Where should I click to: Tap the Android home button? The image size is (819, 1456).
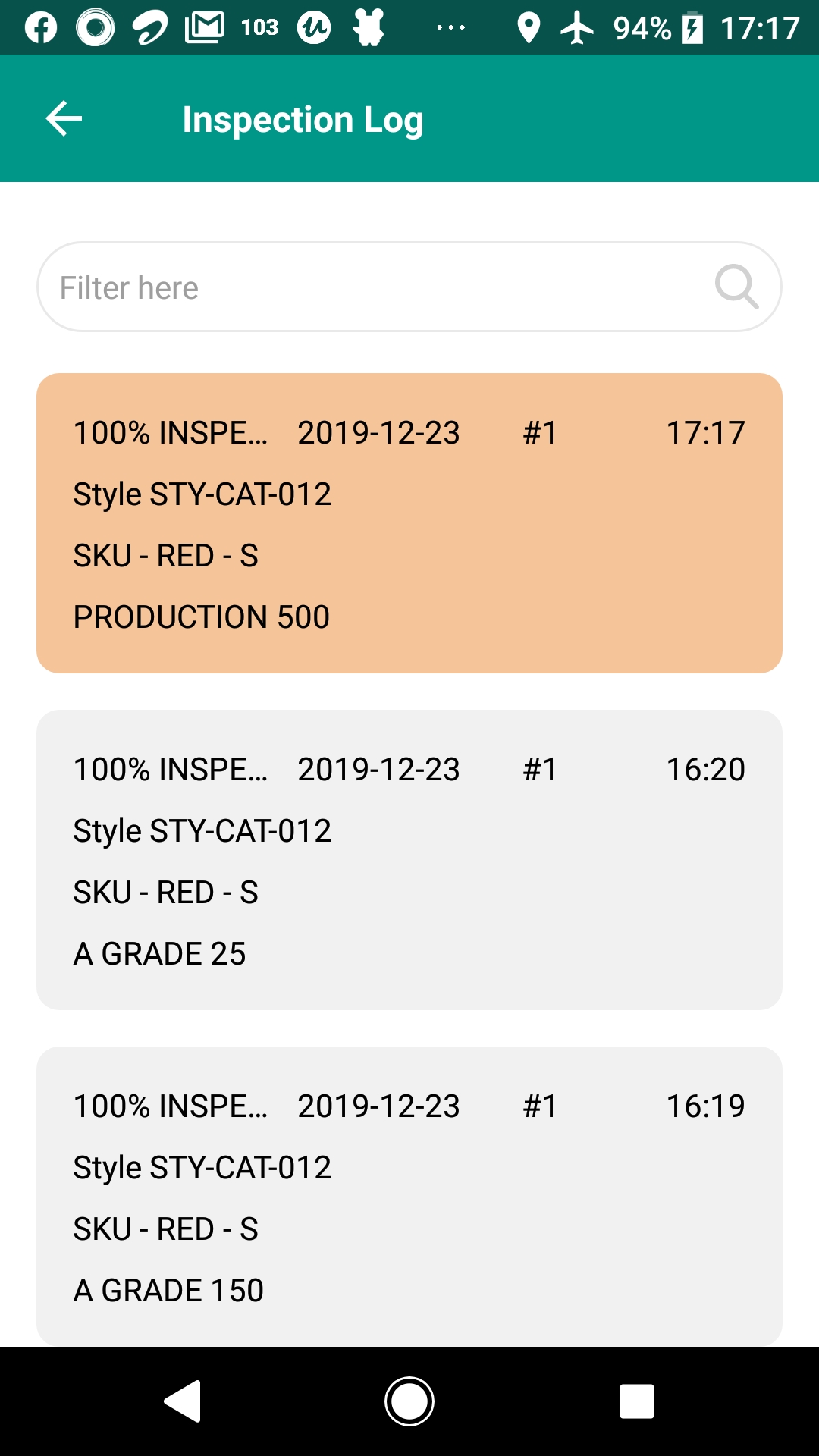409,1400
